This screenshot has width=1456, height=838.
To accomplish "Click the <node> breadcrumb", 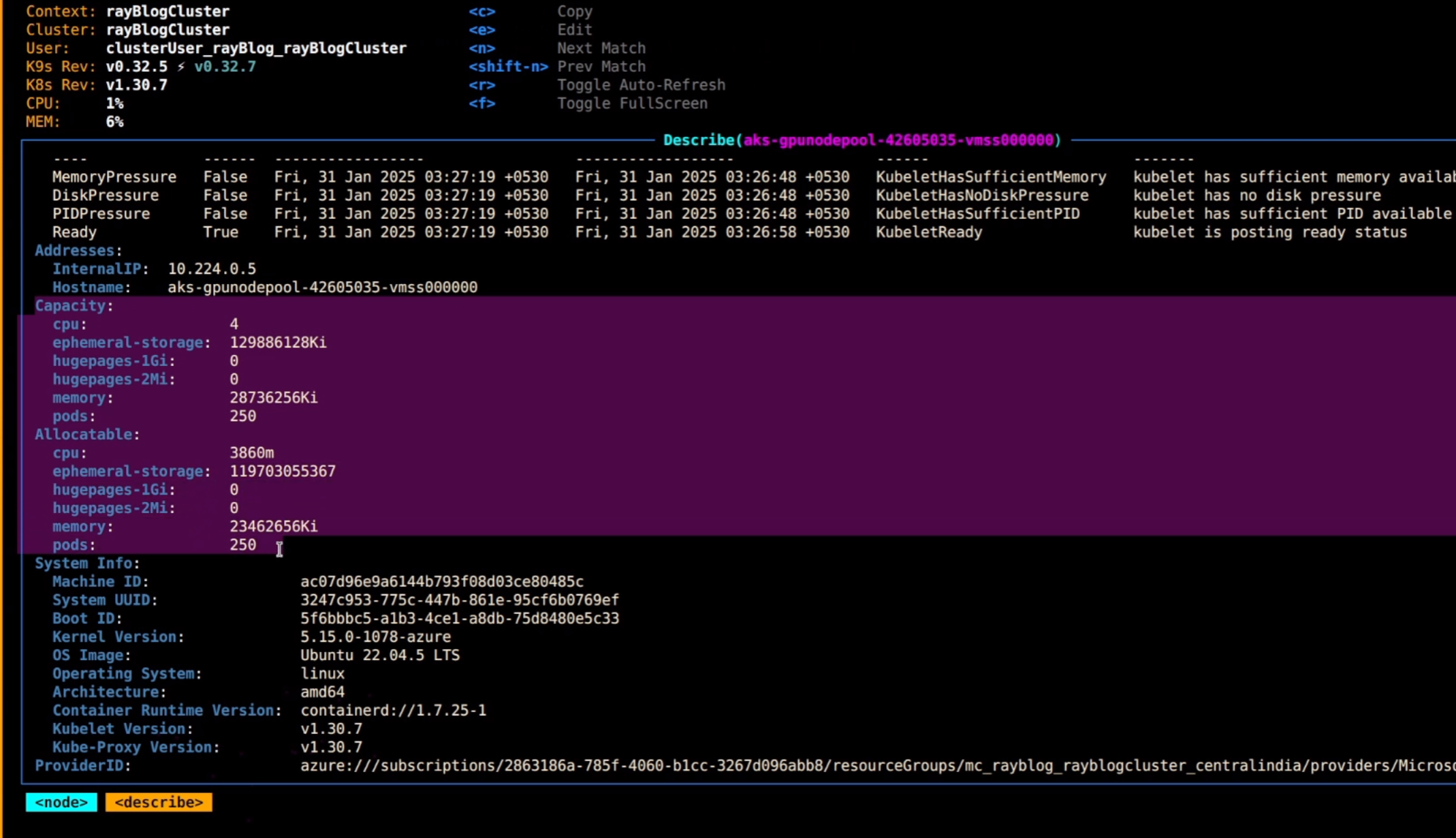I will pyautogui.click(x=61, y=802).
